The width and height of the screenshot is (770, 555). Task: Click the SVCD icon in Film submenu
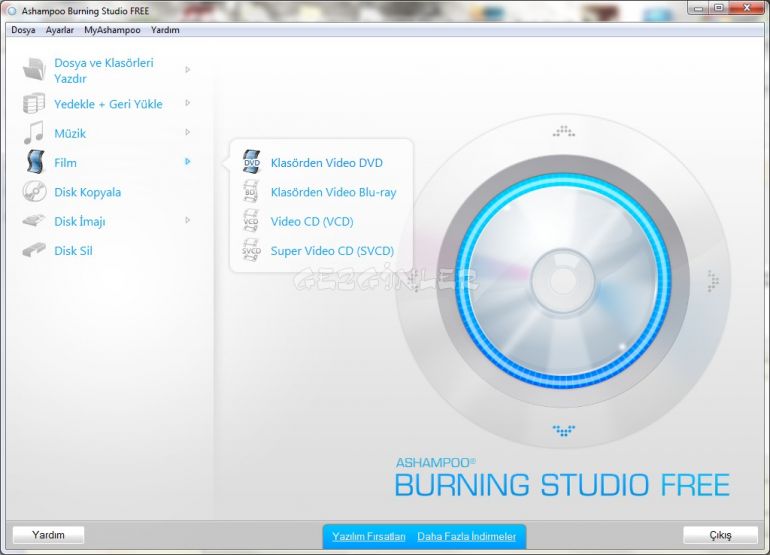point(251,250)
